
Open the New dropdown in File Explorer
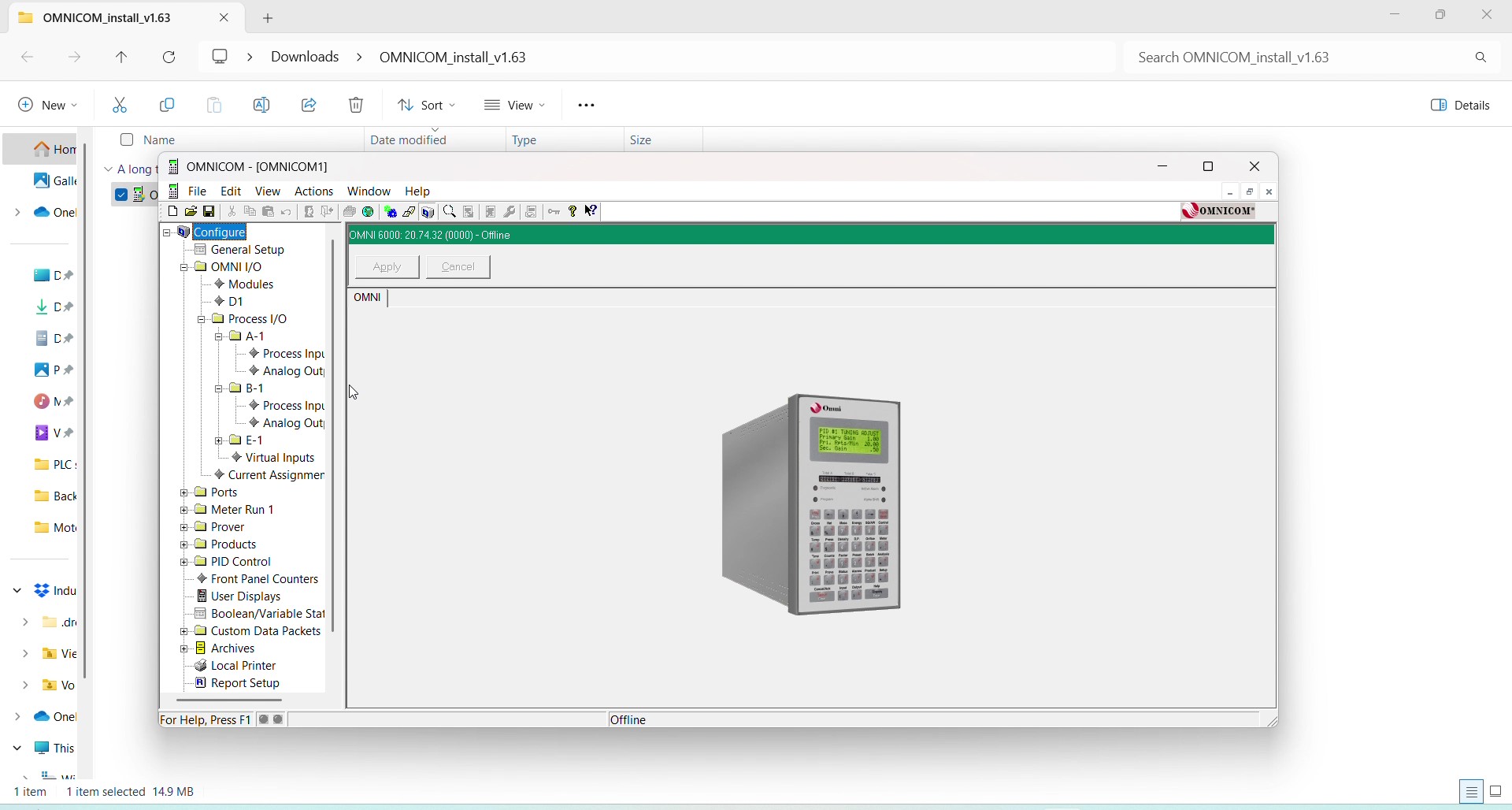coord(48,106)
